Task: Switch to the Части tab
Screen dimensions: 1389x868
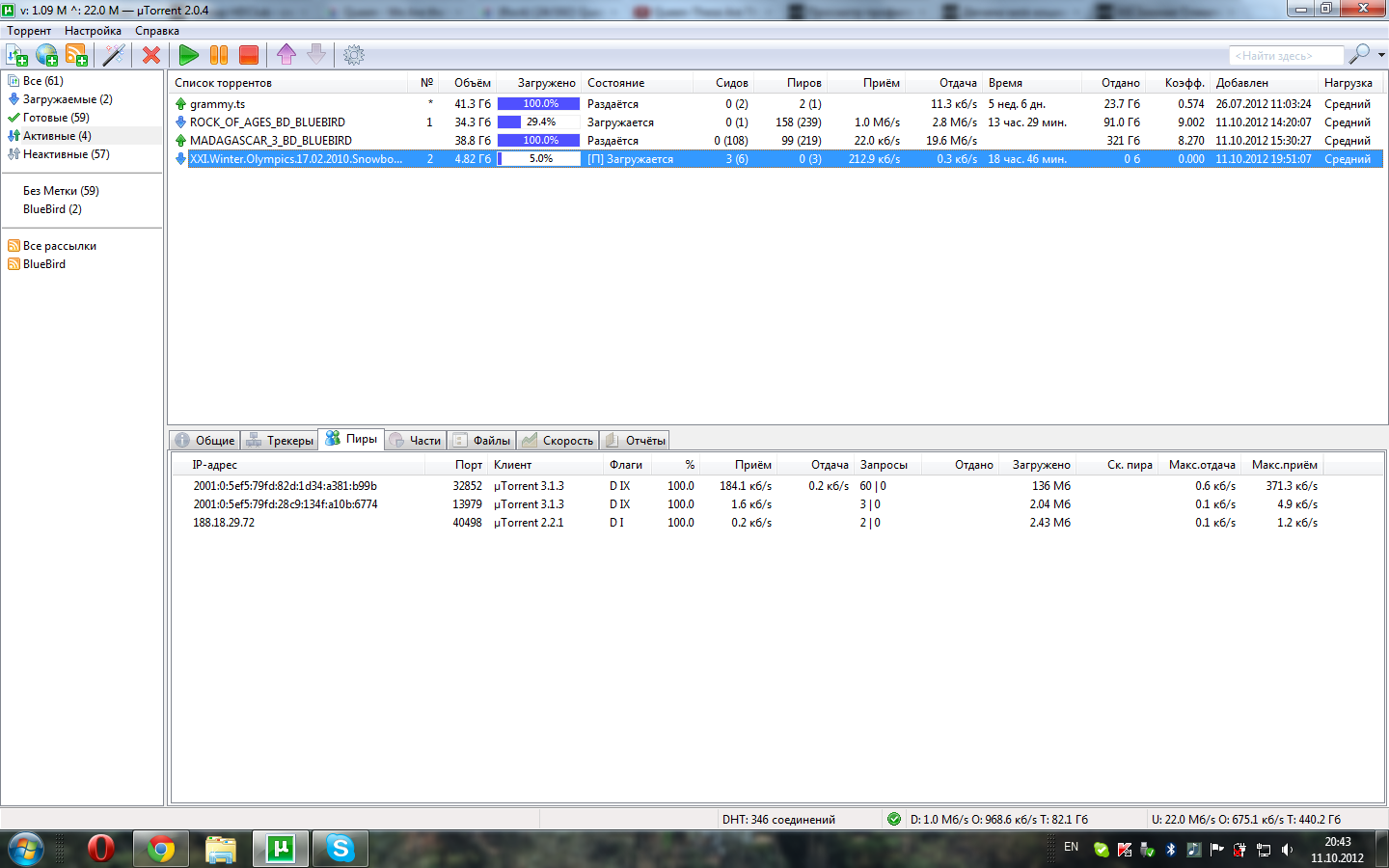Action: tap(416, 440)
